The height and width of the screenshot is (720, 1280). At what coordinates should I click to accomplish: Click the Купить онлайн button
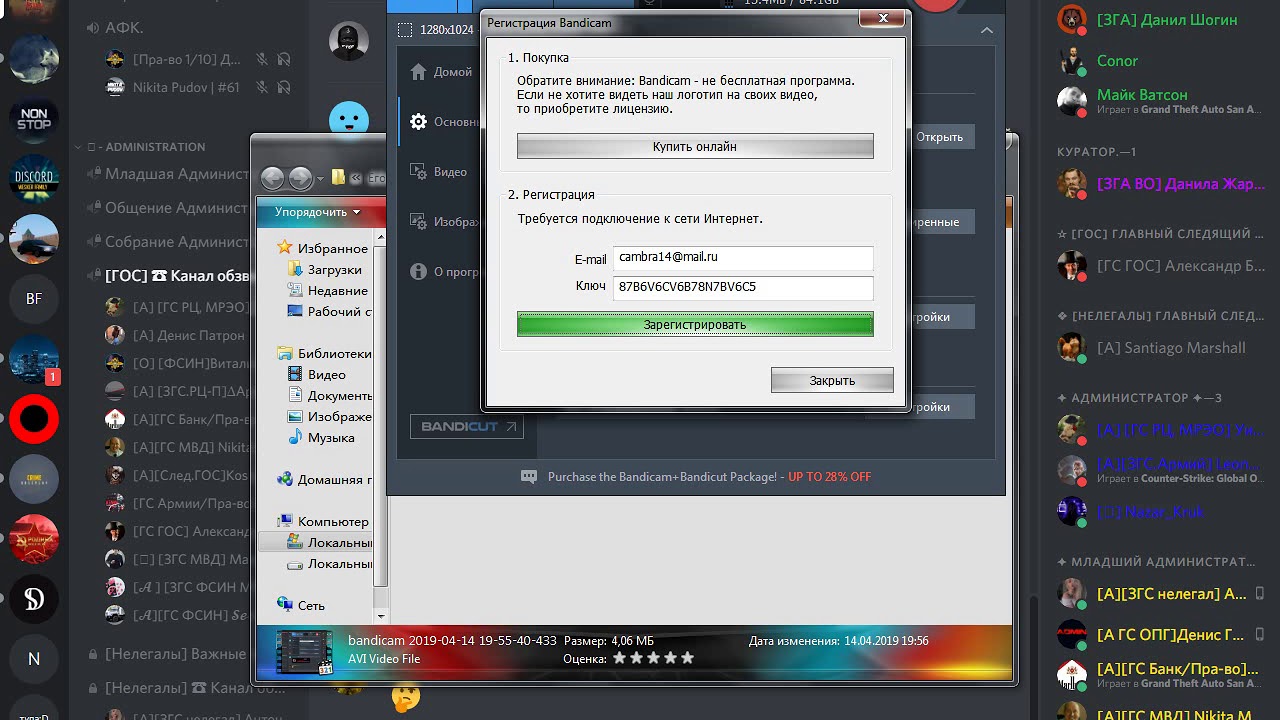(x=695, y=146)
